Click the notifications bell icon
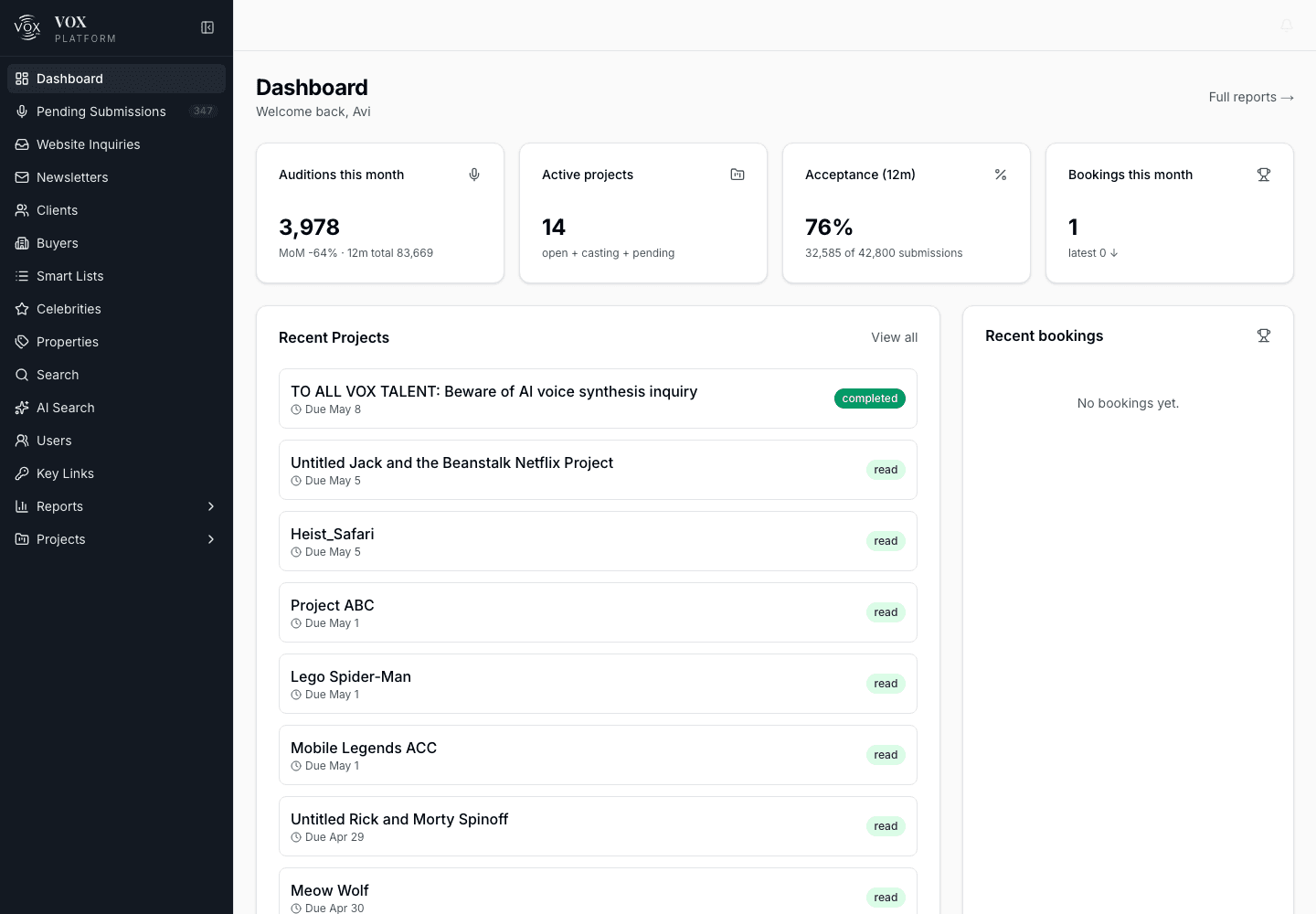 coord(1287,26)
